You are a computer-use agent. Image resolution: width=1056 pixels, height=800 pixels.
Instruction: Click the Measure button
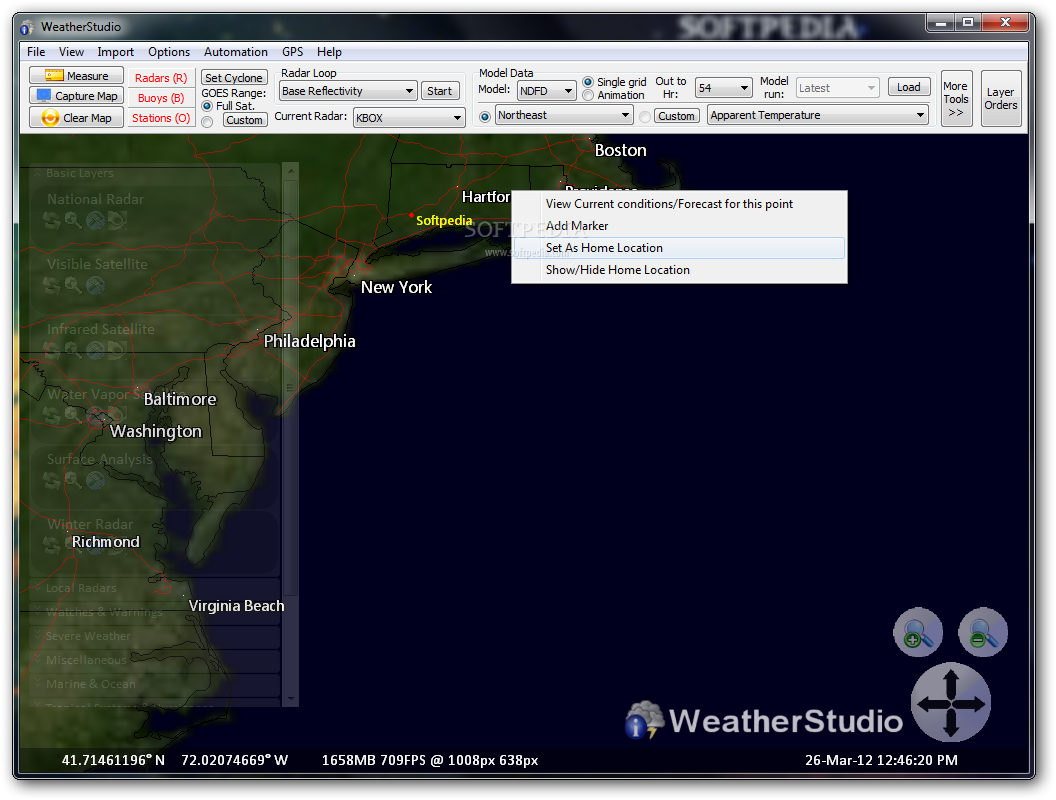point(76,75)
